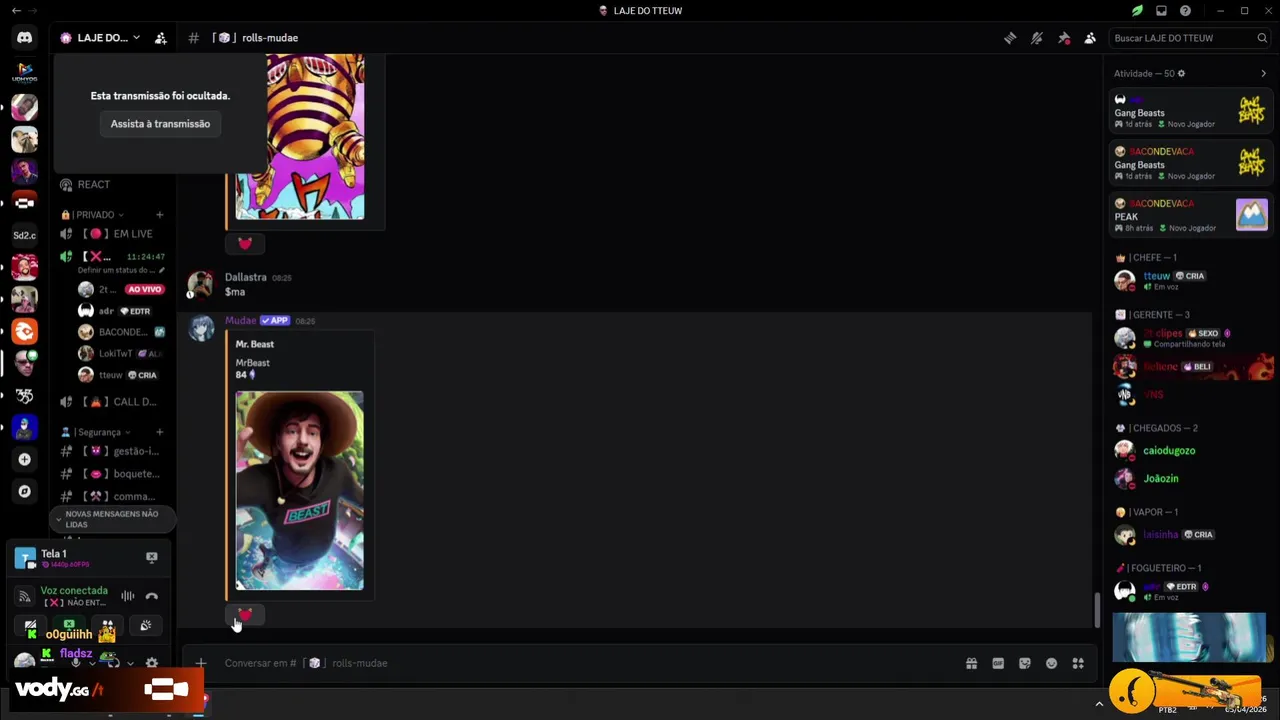Add channel to PRIVADO category plus icon
Viewport: 1280px width, 720px height.
159,215
